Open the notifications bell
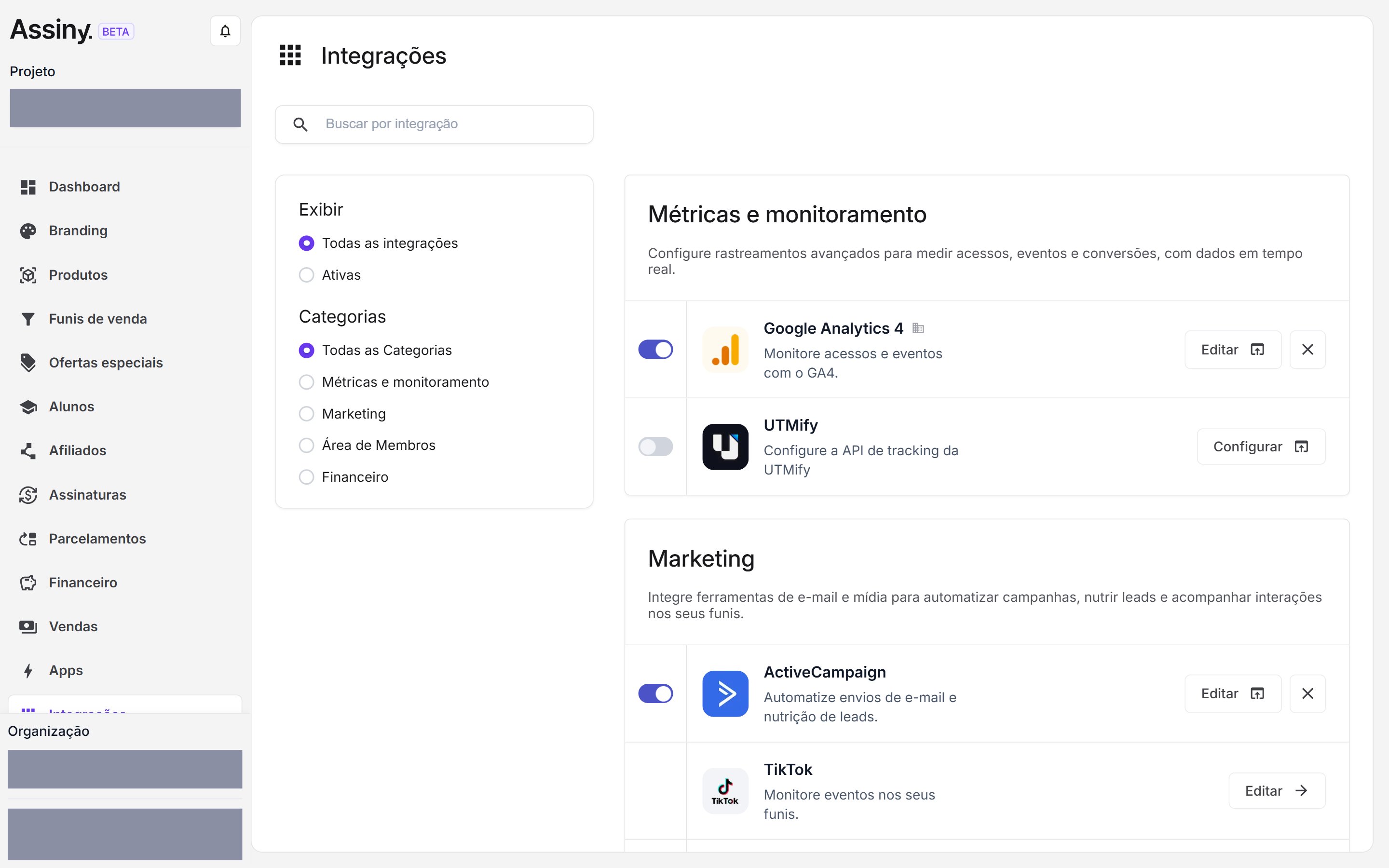This screenshot has height=868, width=1389. (x=225, y=31)
